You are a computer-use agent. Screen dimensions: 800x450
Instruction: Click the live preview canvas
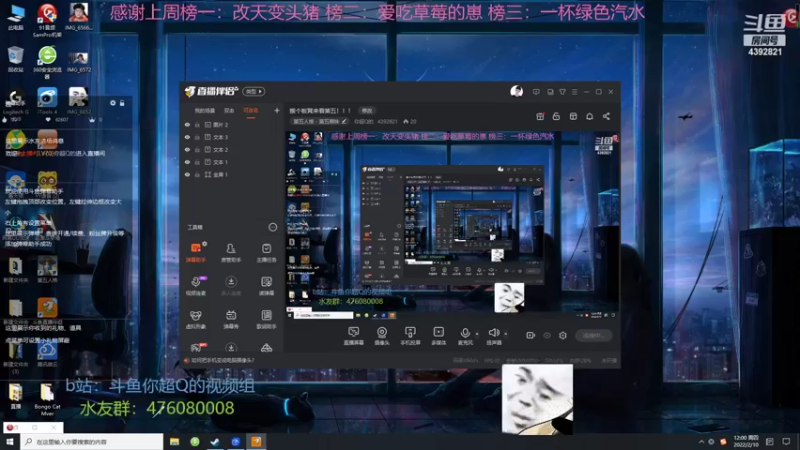(452, 225)
